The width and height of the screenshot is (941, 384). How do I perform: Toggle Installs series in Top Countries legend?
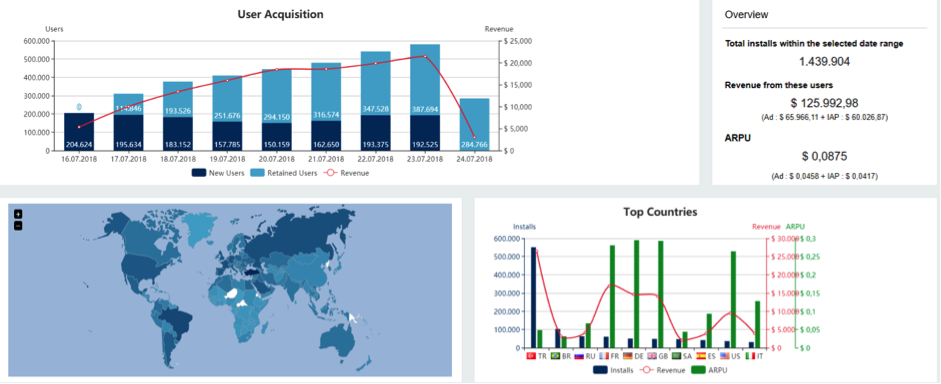(x=613, y=370)
